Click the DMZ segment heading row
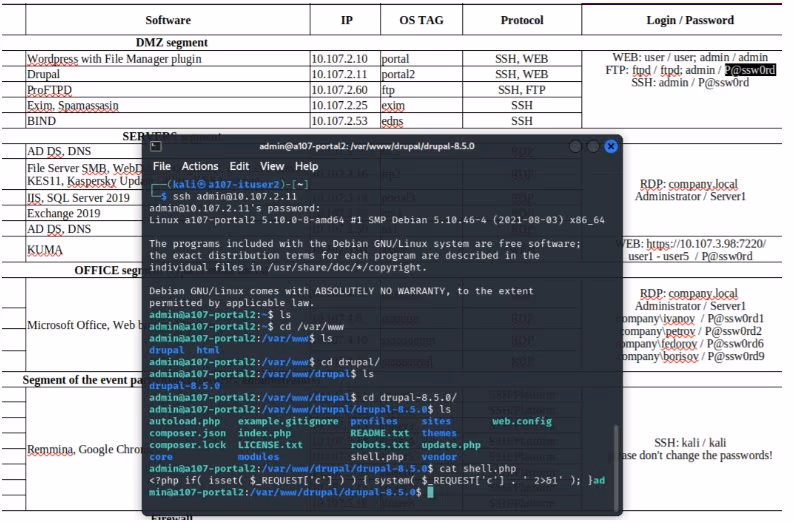 click(174, 43)
